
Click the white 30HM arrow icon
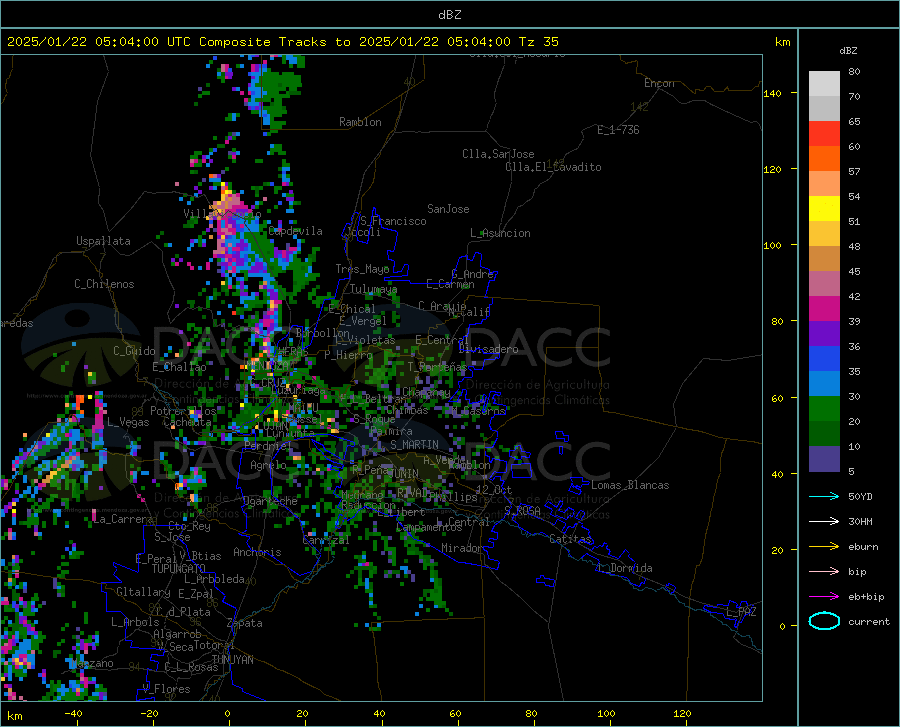[x=824, y=522]
